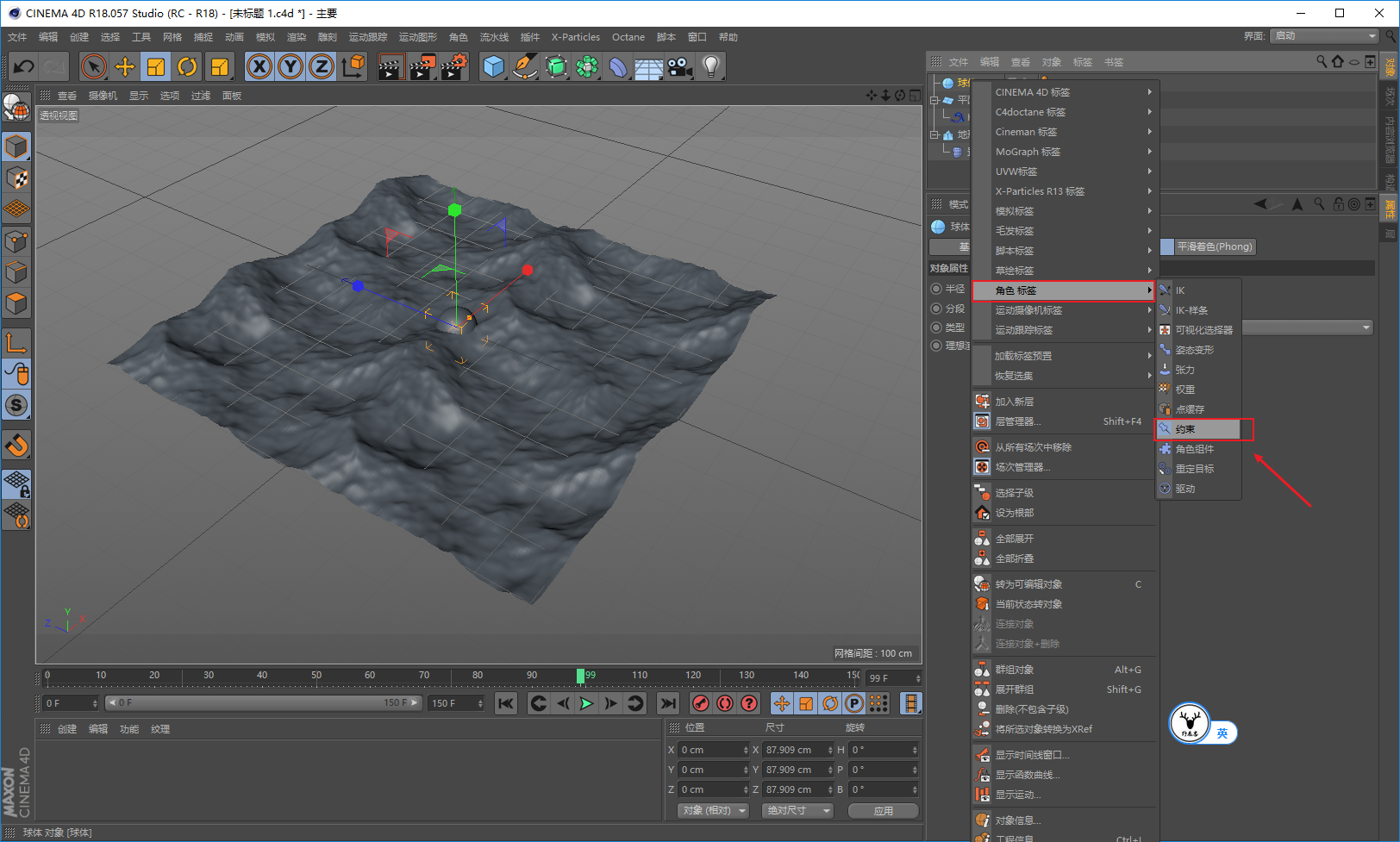Click the X position 0 cm field
1400x842 pixels.
tap(714, 750)
